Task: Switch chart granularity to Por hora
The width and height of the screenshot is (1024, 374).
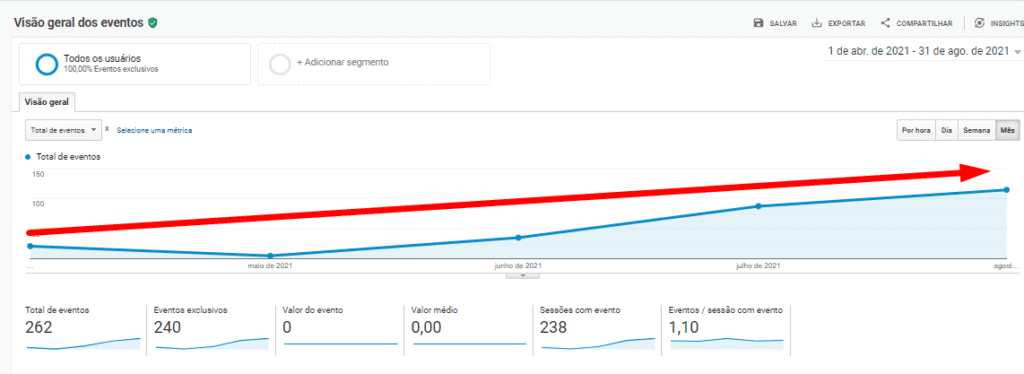Action: pyautogui.click(x=916, y=131)
